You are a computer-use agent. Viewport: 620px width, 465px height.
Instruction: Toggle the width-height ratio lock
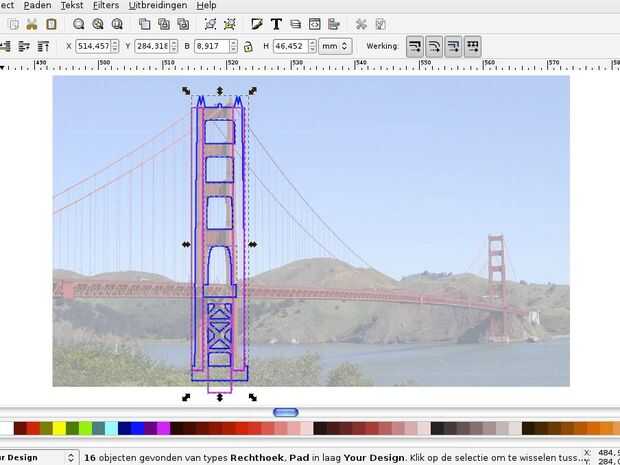[248, 47]
